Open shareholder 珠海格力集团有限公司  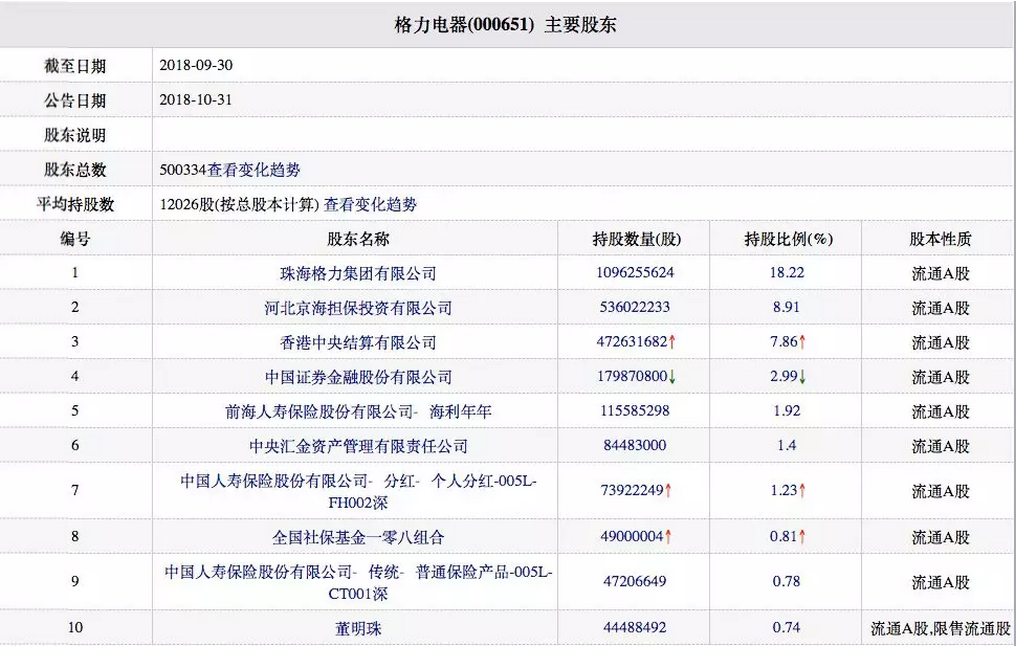coord(358,274)
